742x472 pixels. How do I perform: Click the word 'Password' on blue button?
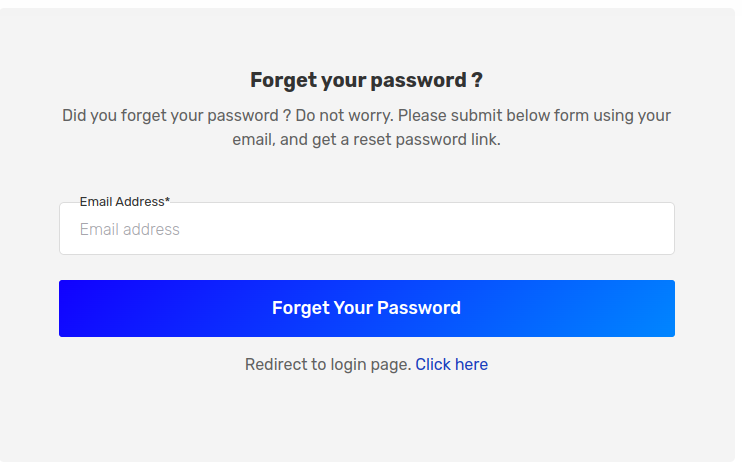click(419, 308)
